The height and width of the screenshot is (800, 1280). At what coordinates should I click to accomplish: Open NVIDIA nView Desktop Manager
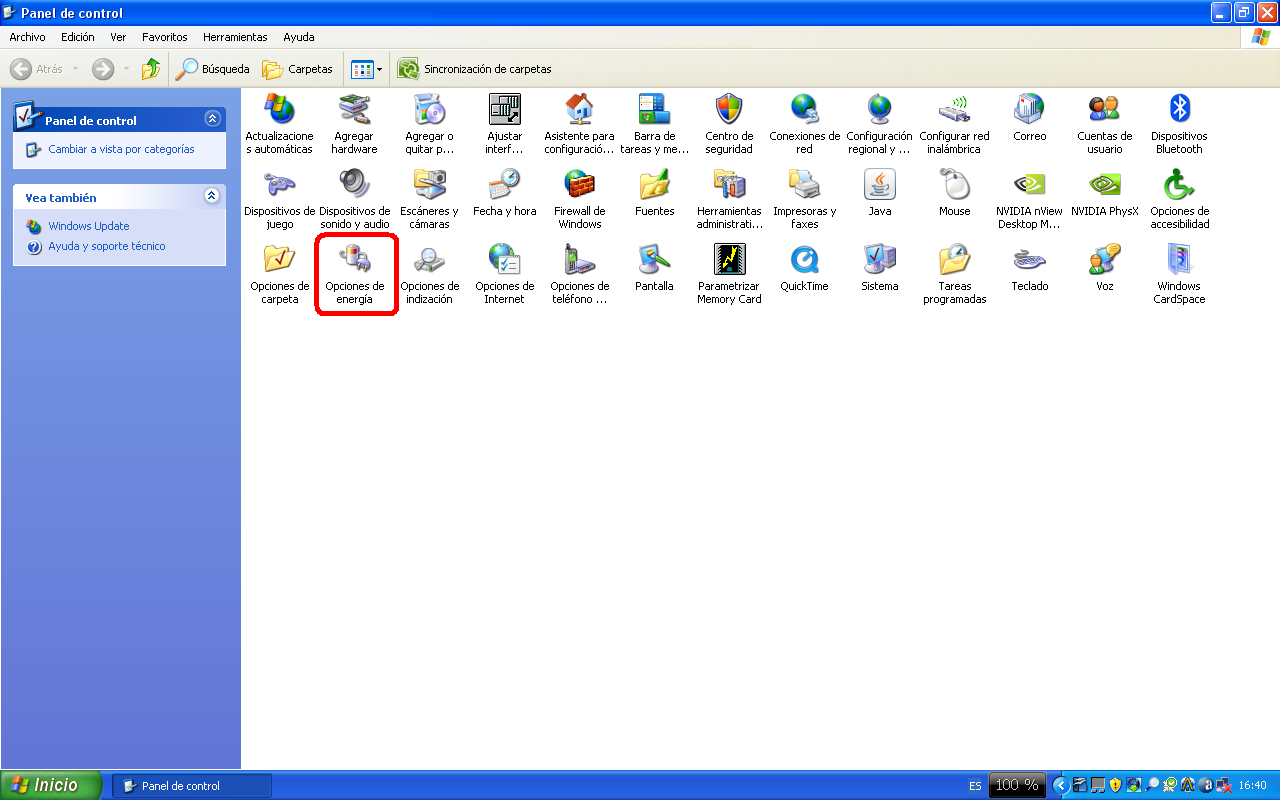pyautogui.click(x=1030, y=199)
